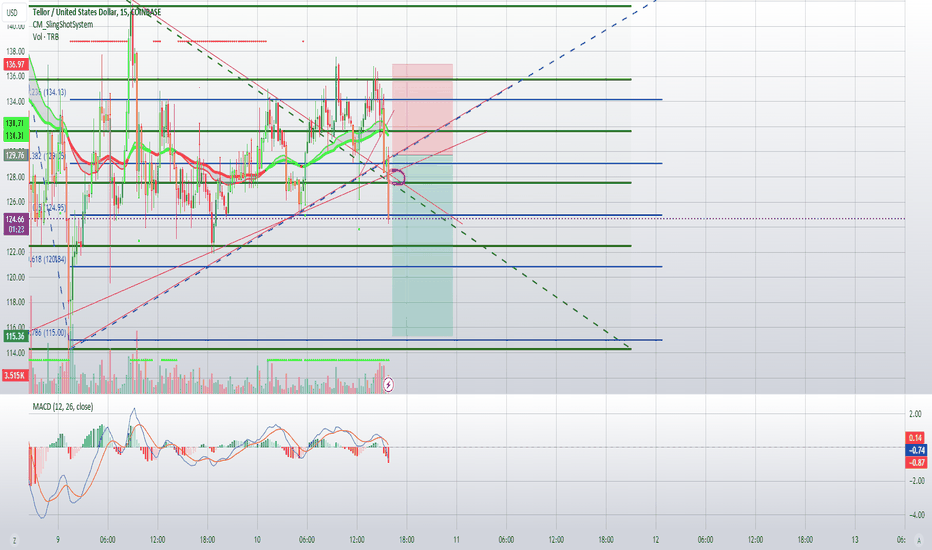Click the day 9 label on time axis

(58, 540)
